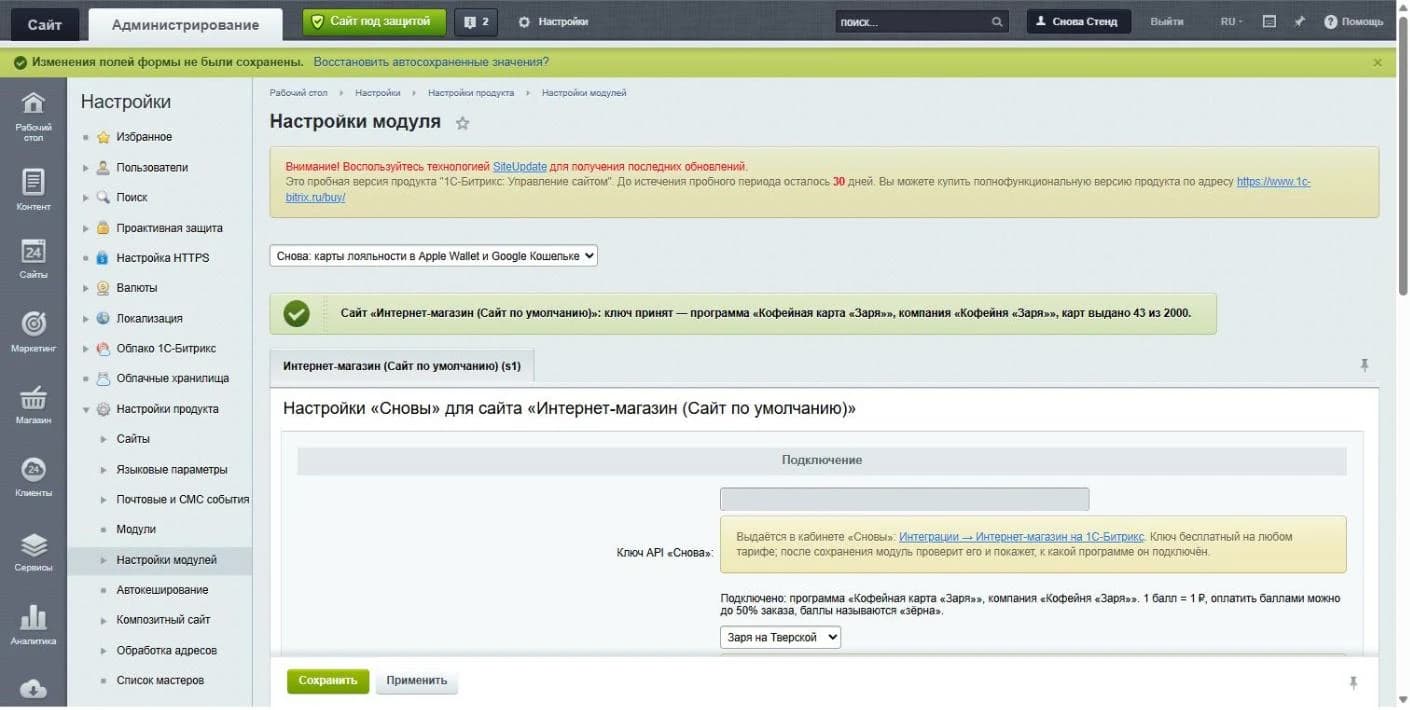Click the Избранное star icon
This screenshot has height=710, width=1410.
click(x=103, y=137)
